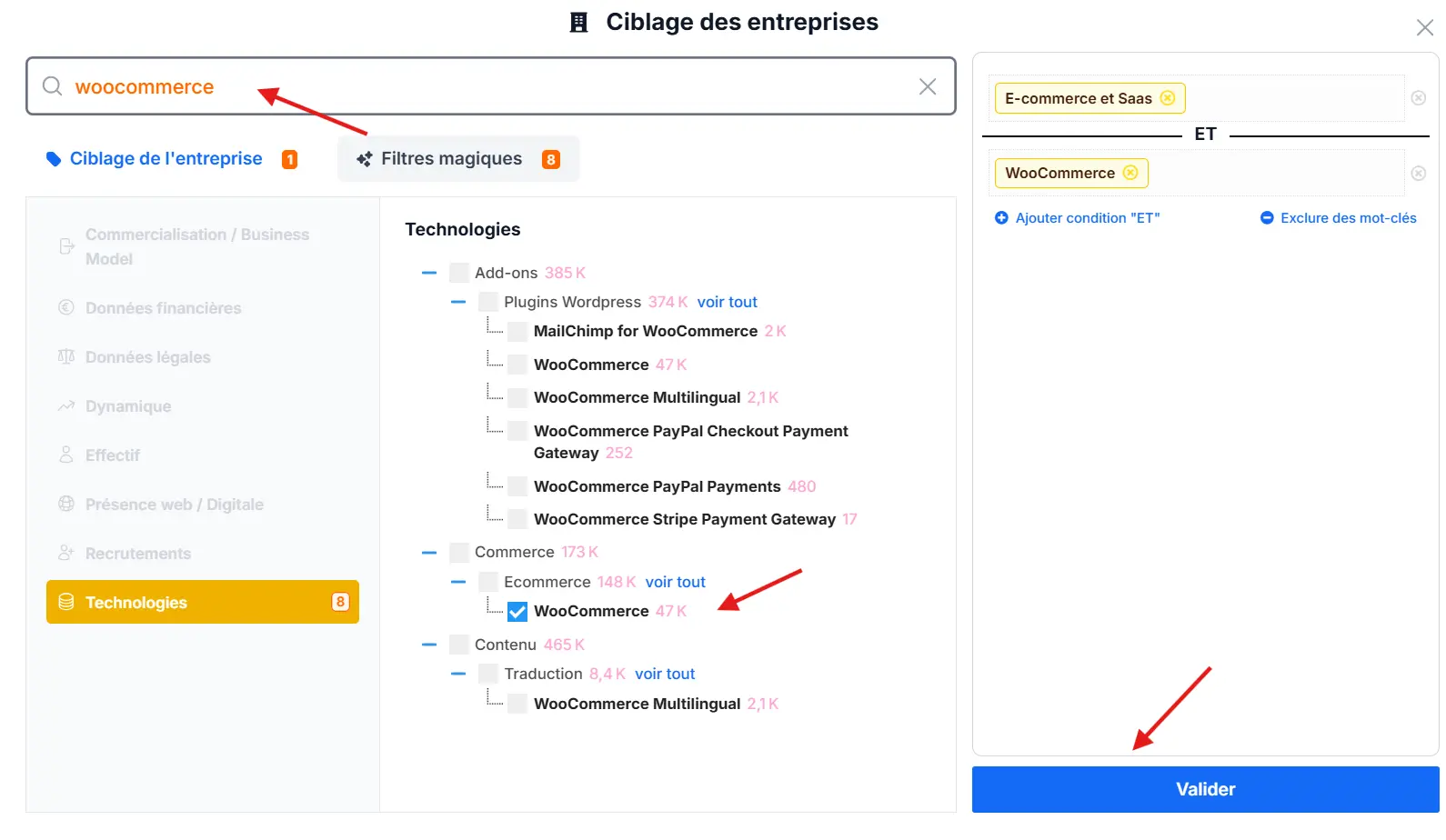Click the magnifier icon in the search bar
The image size is (1446, 840).
(x=52, y=86)
